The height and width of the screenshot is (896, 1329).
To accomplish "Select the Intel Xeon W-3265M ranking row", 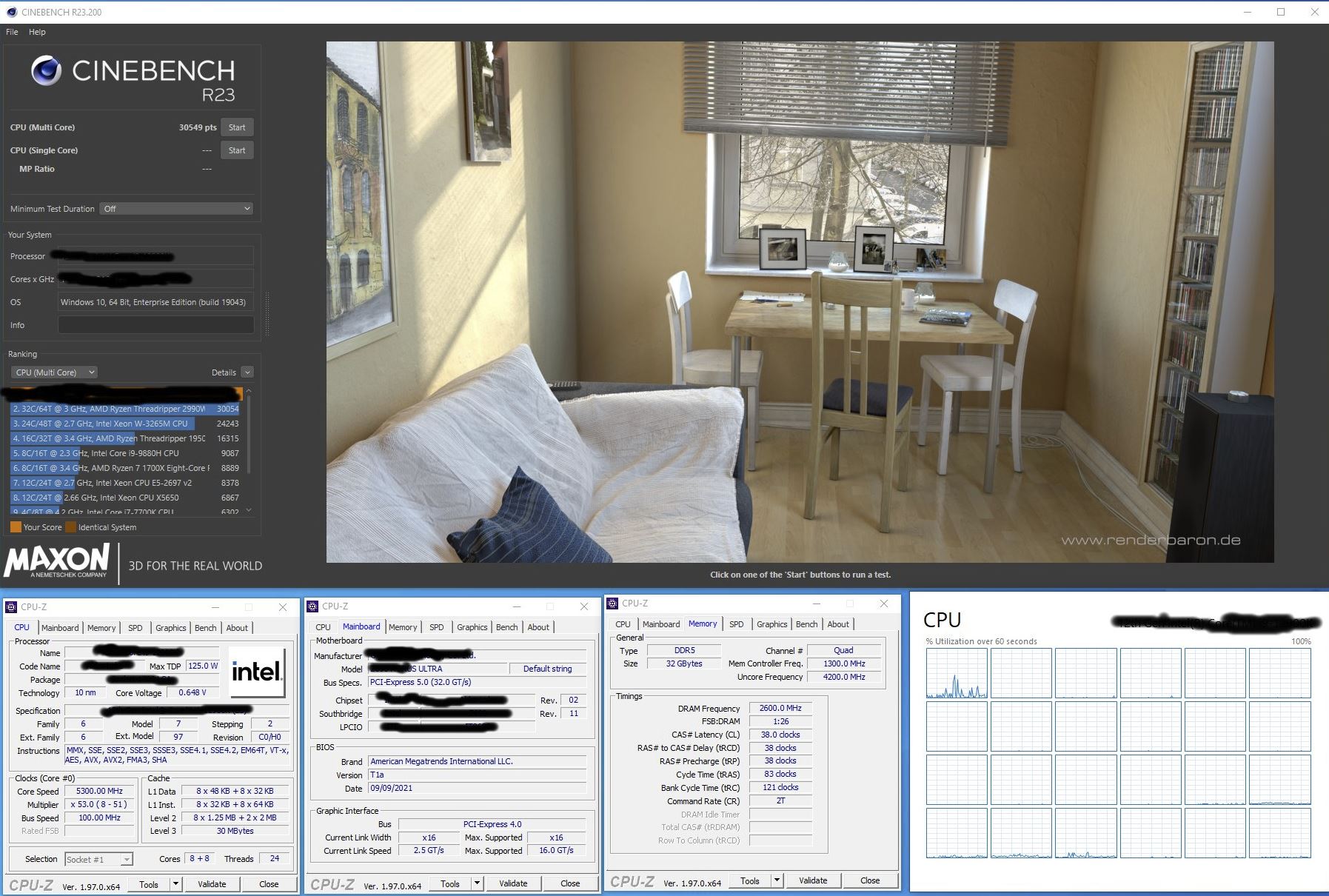I will (x=126, y=424).
